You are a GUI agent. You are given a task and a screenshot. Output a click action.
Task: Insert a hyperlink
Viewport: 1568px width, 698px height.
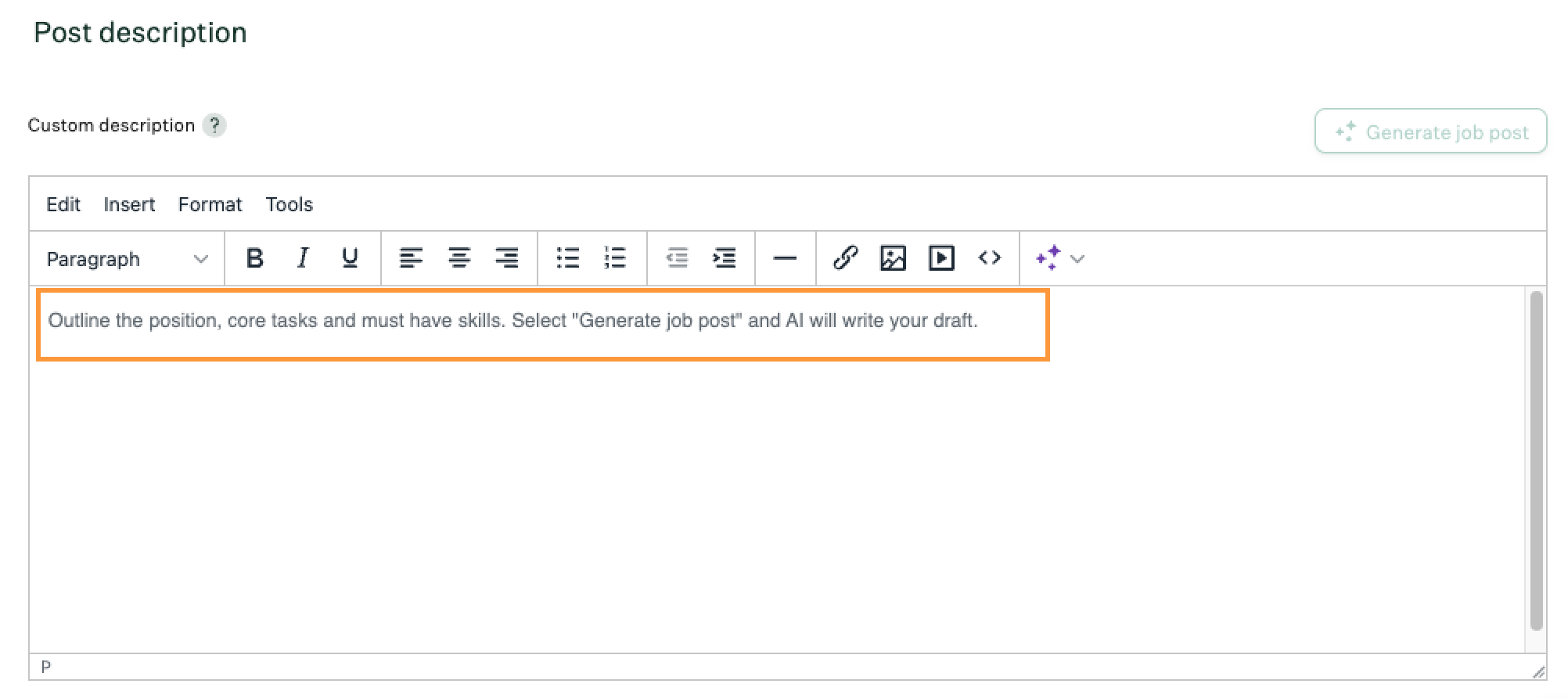845,258
